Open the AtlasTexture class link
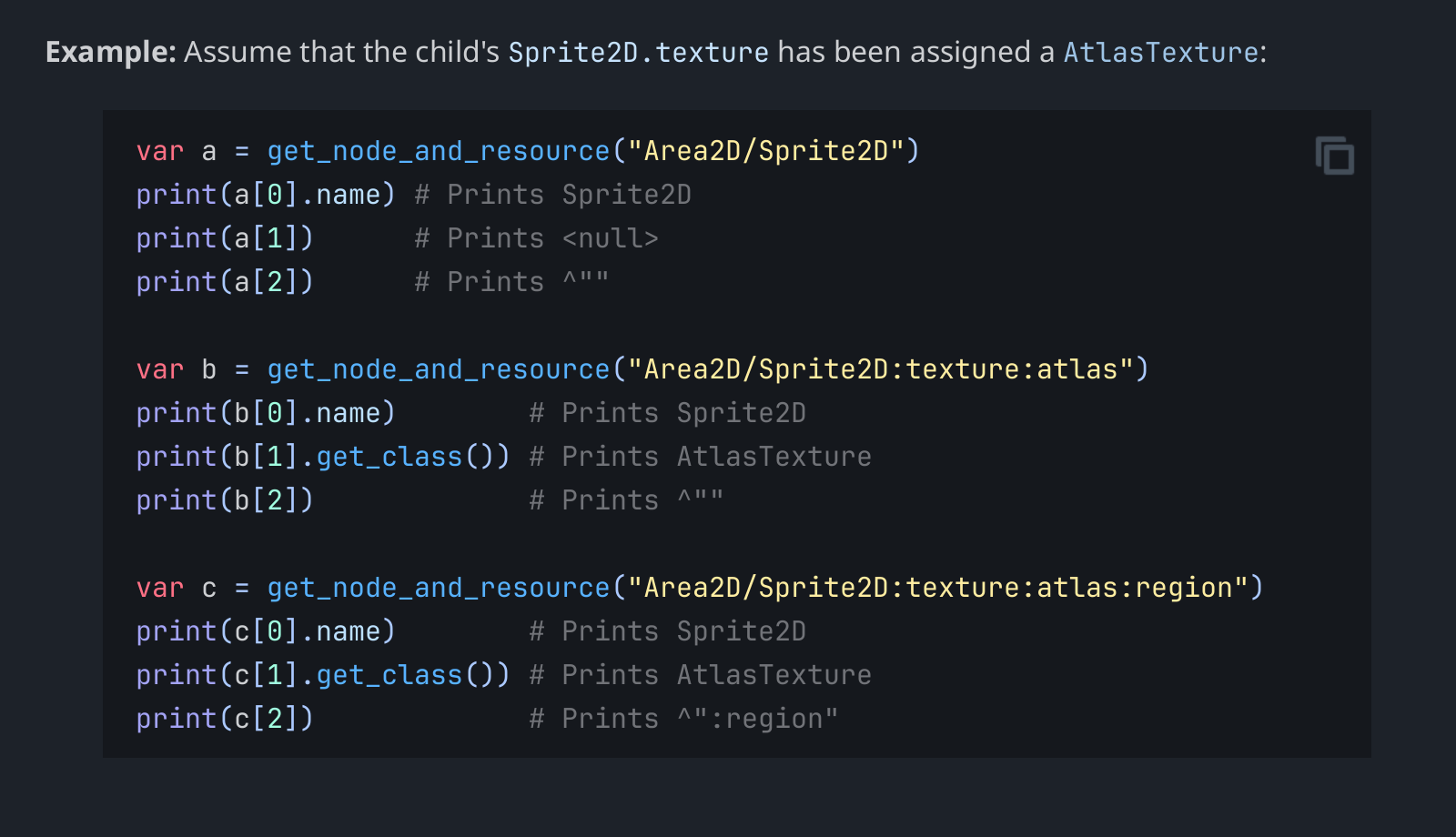This screenshot has height=837, width=1456. (1160, 53)
